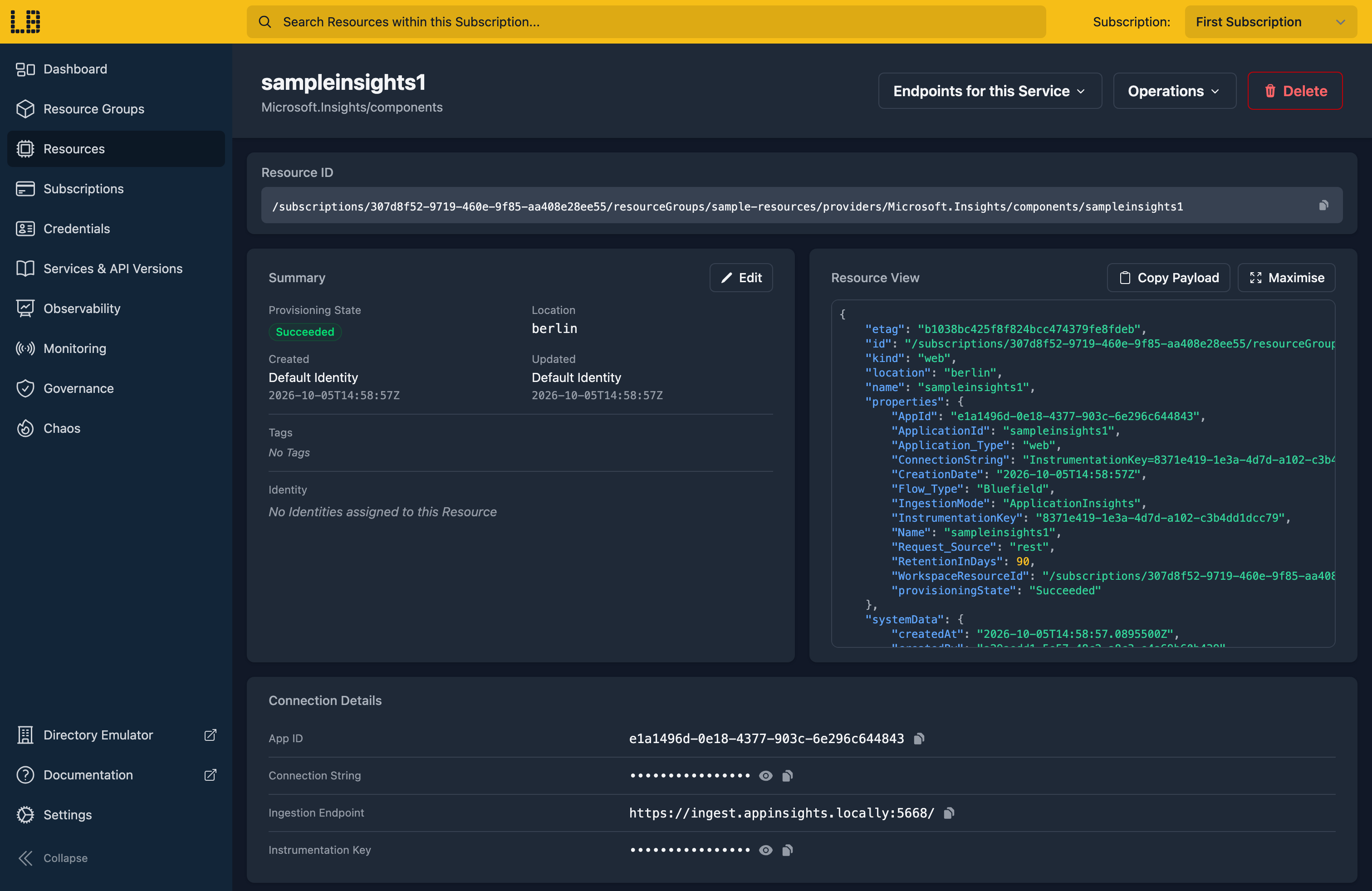This screenshot has height=891, width=1372.
Task: Open the Documentation link
Action: point(116,774)
